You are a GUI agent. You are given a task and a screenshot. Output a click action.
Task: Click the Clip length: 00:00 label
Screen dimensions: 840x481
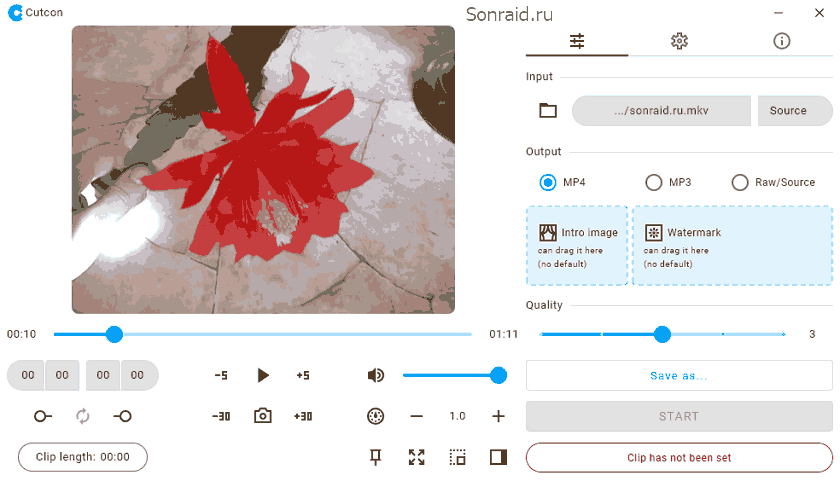click(82, 457)
